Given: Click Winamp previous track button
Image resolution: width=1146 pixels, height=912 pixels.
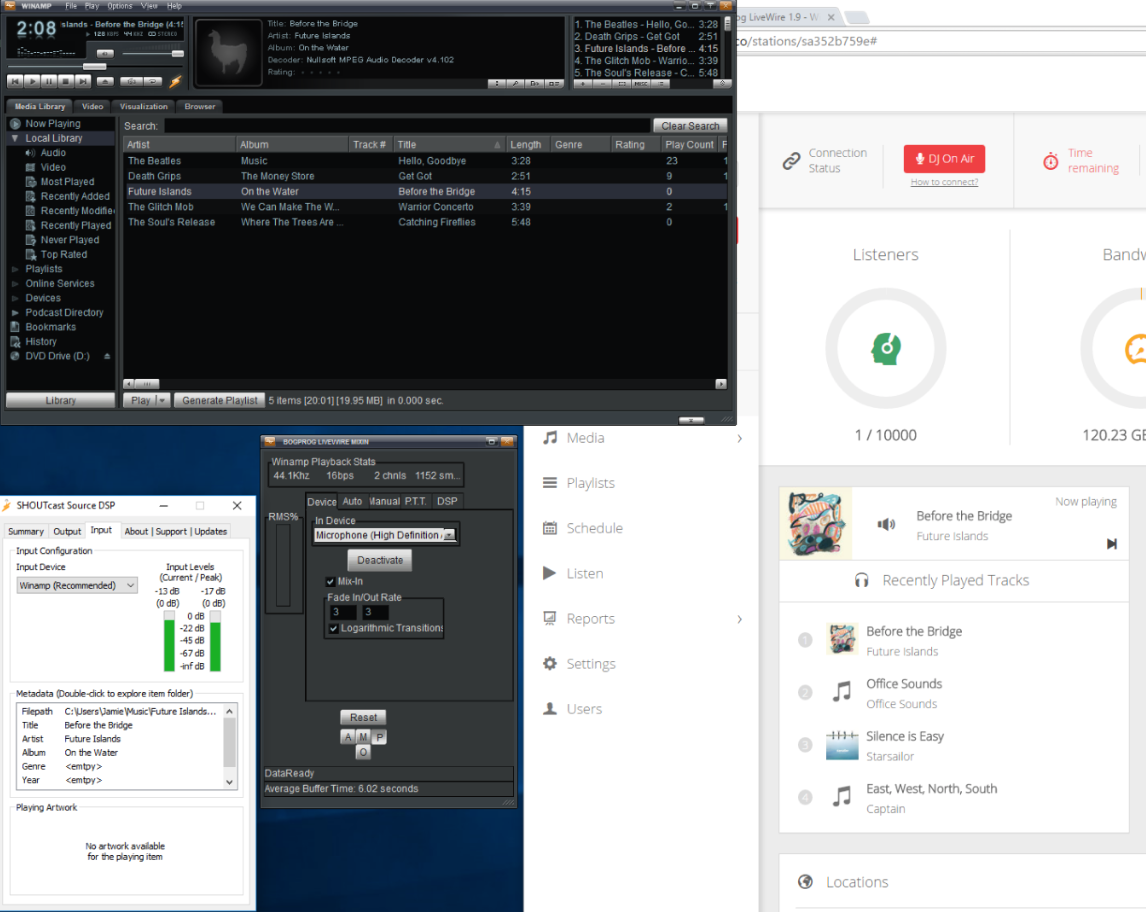Looking at the screenshot, I should point(15,81).
